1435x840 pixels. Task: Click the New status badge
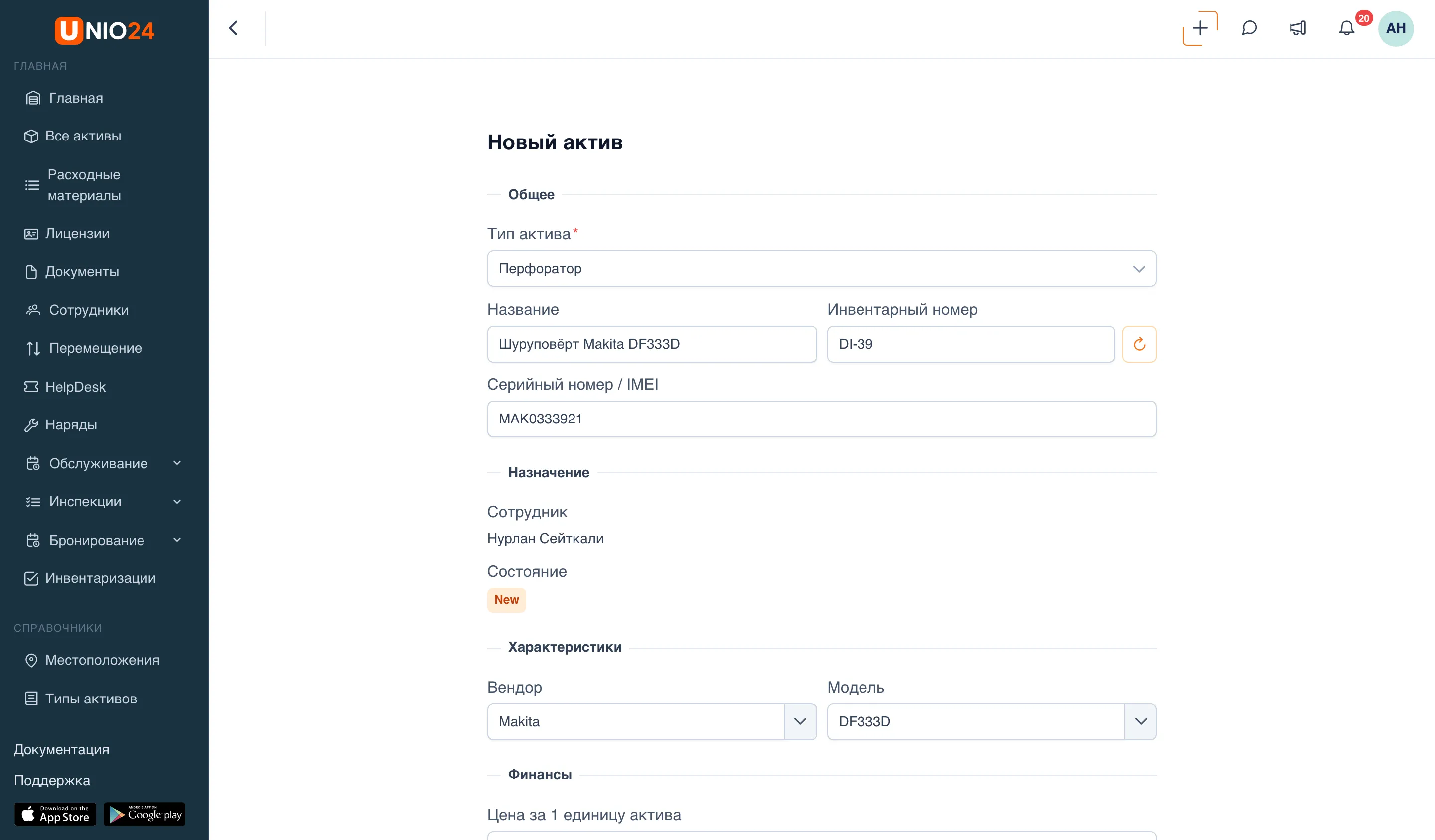(x=506, y=600)
